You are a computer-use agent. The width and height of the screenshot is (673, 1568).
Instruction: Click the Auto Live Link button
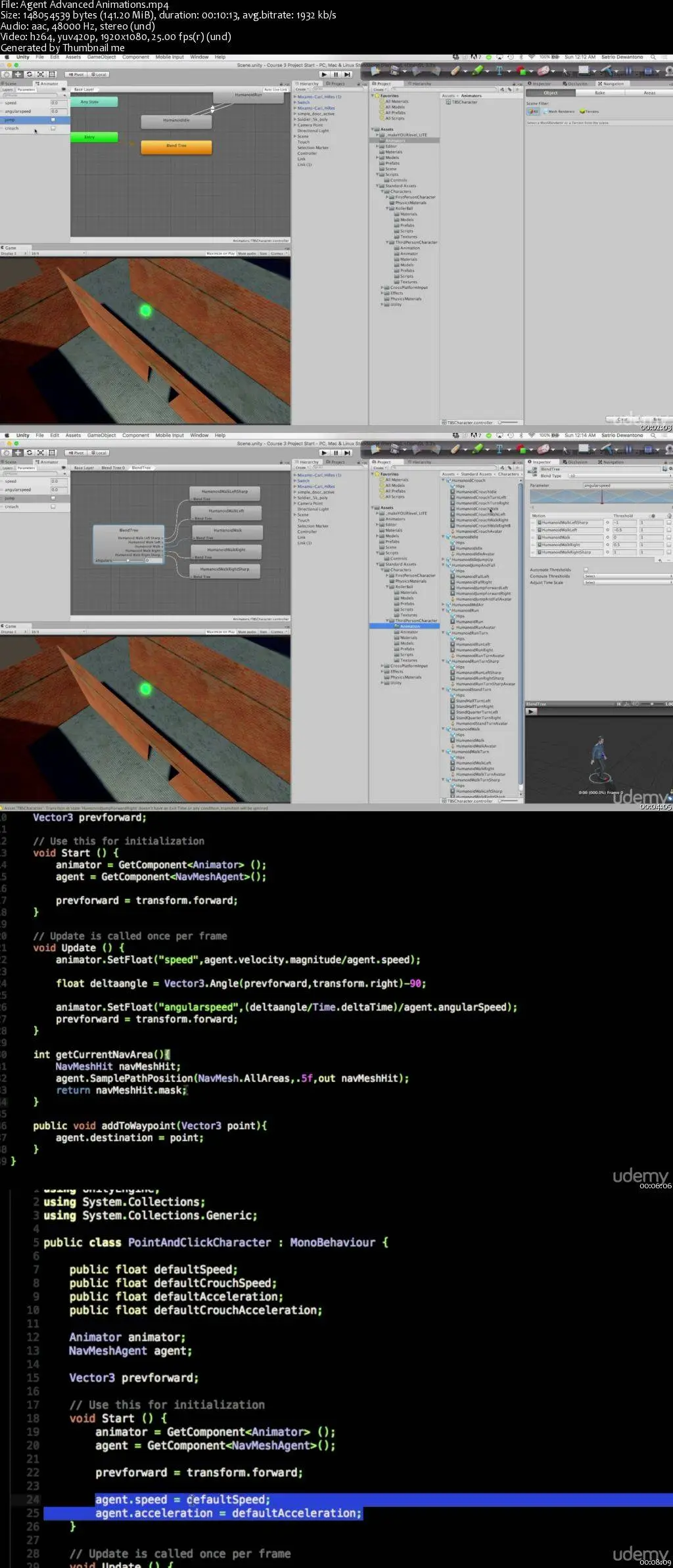(x=276, y=89)
